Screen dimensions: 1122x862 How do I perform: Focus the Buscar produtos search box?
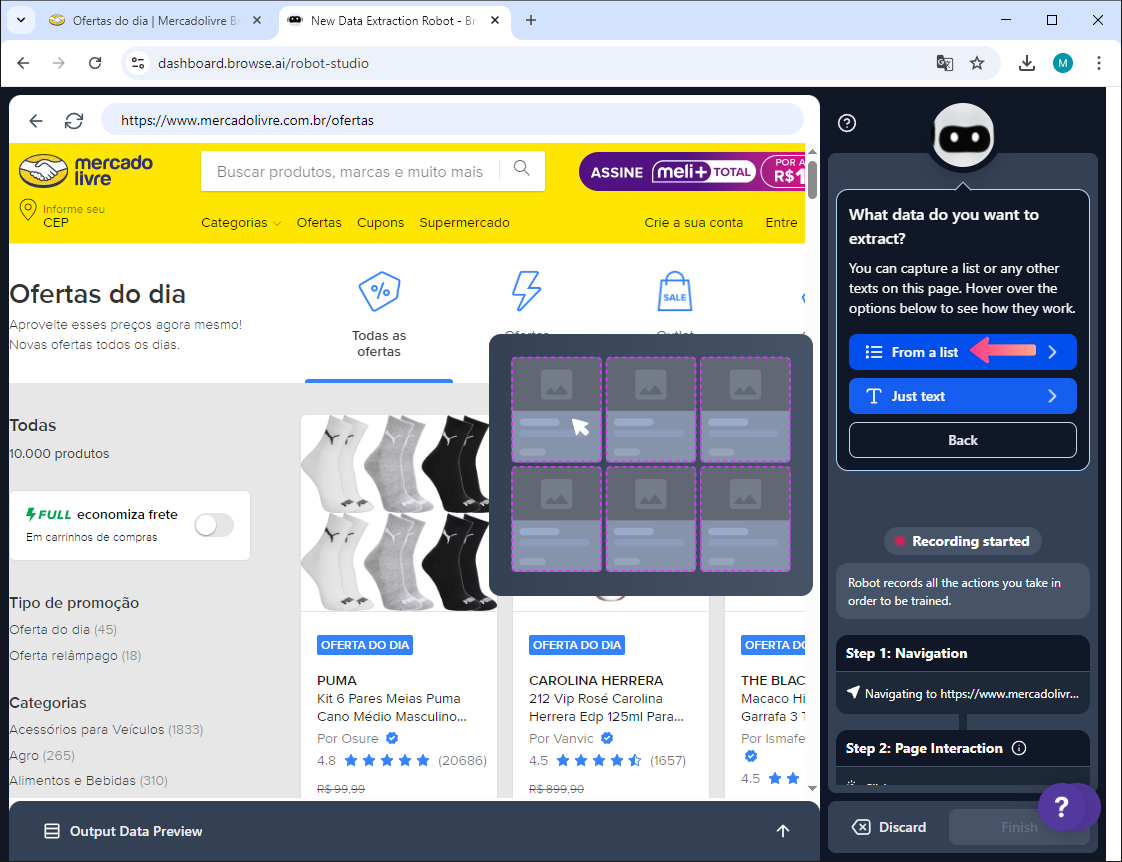tap(350, 172)
